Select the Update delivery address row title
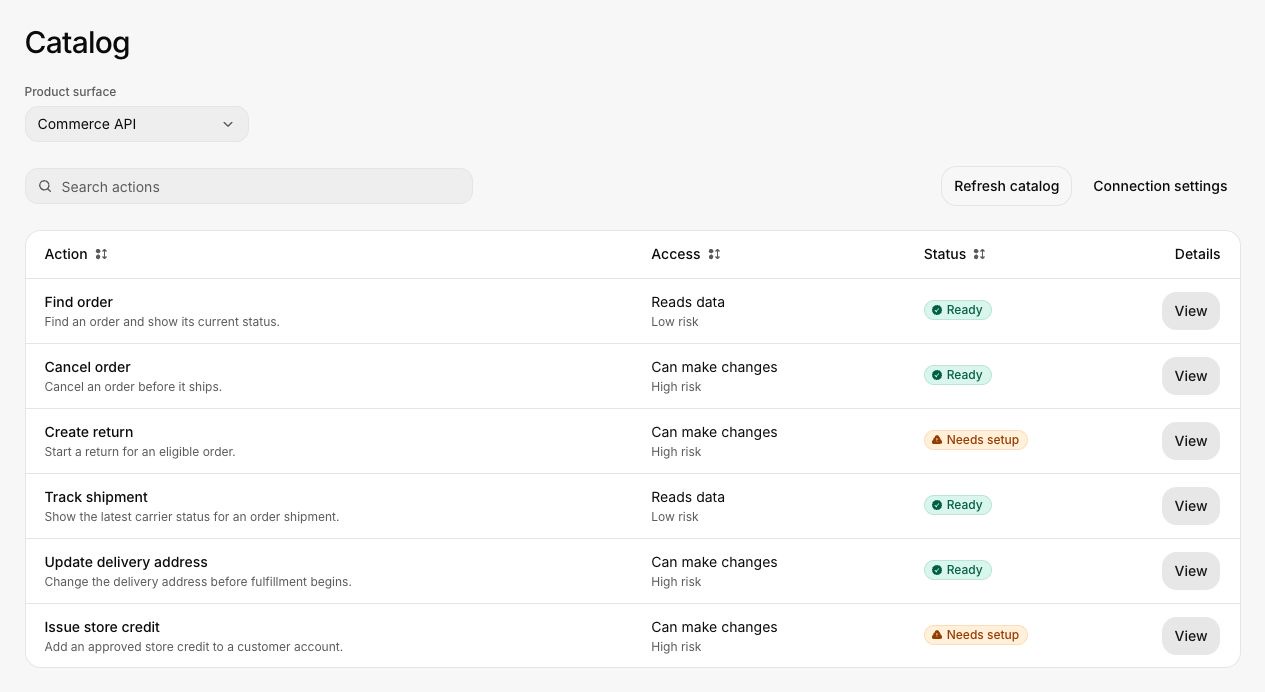Viewport: 1265px width, 692px height. [x=126, y=562]
